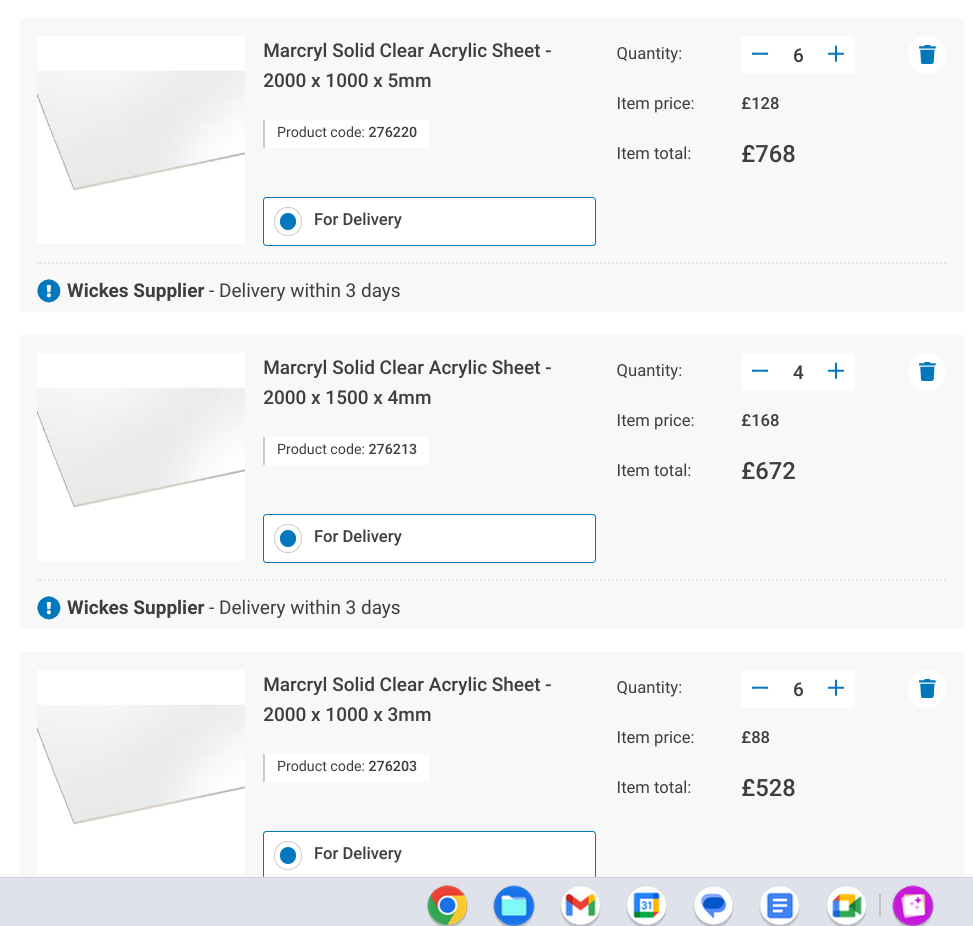Reduce quantity of the 4mm acrylic sheet
This screenshot has width=973, height=926.
tap(760, 372)
